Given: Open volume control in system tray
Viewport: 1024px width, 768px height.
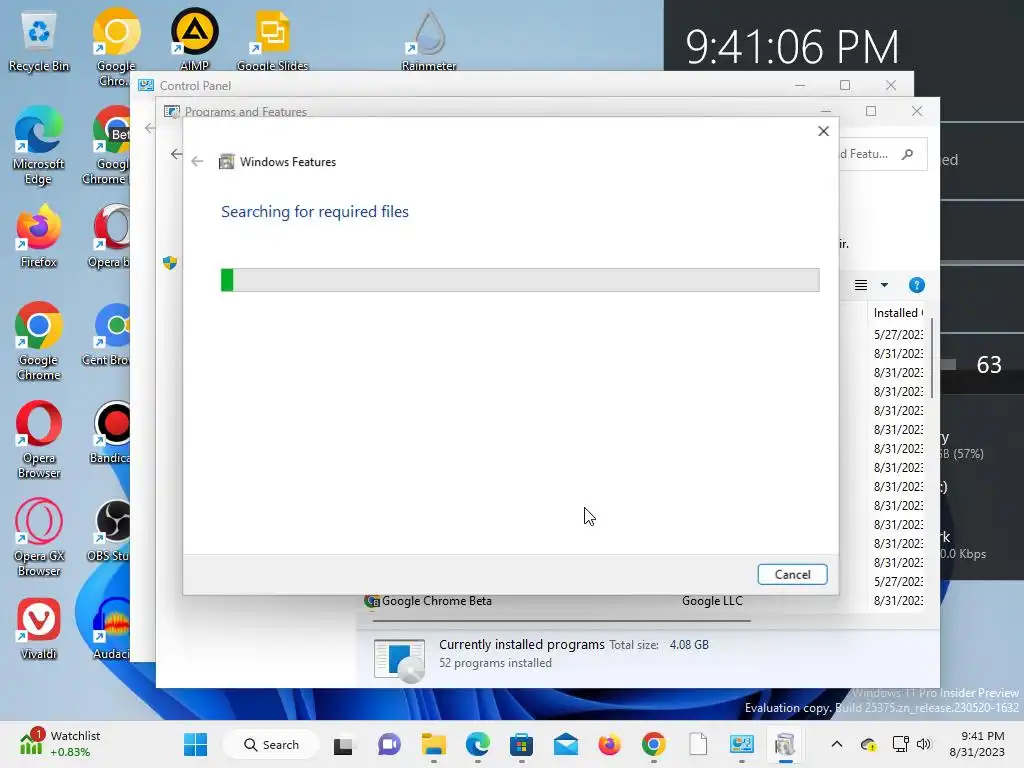Looking at the screenshot, I should pos(923,744).
